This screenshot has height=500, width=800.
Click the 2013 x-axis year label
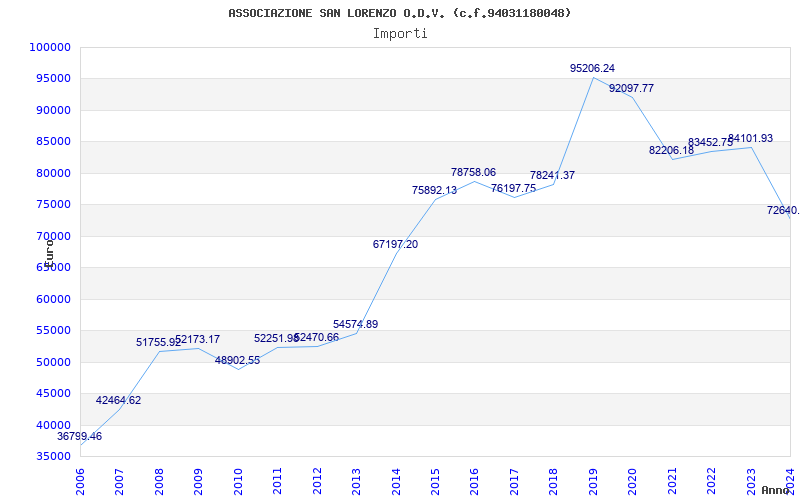click(x=356, y=480)
